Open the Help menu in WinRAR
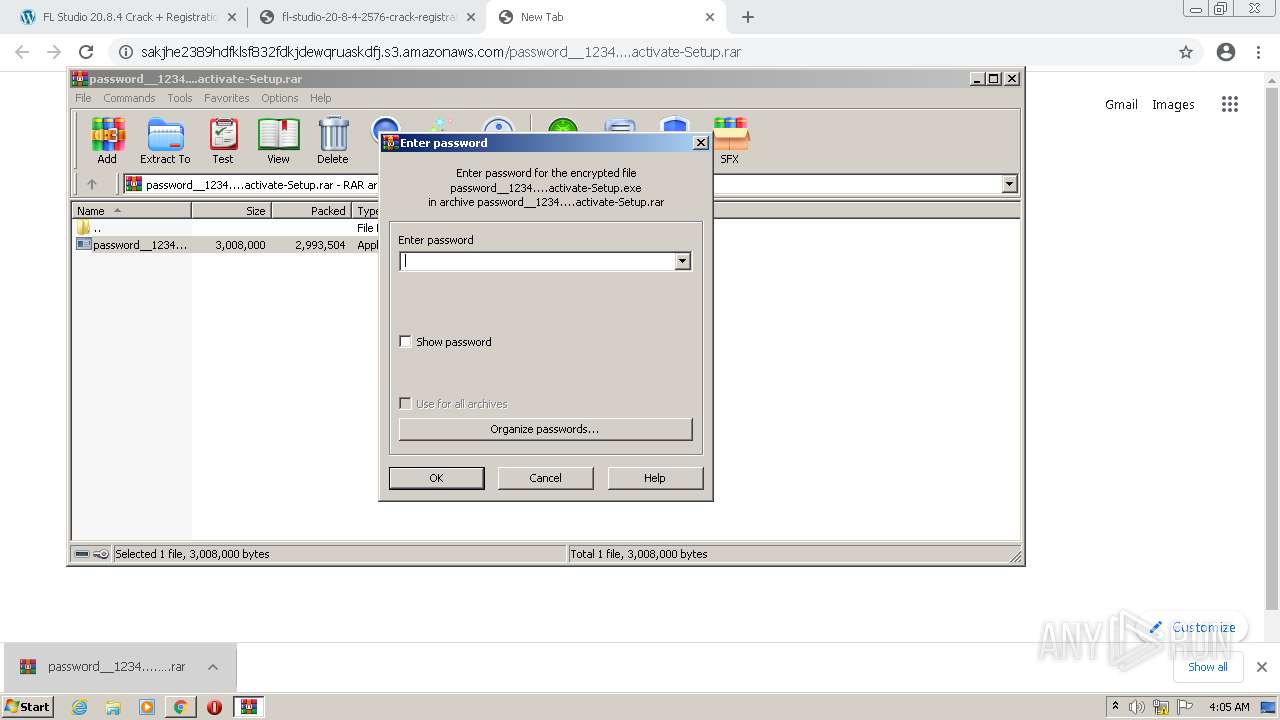 click(320, 98)
